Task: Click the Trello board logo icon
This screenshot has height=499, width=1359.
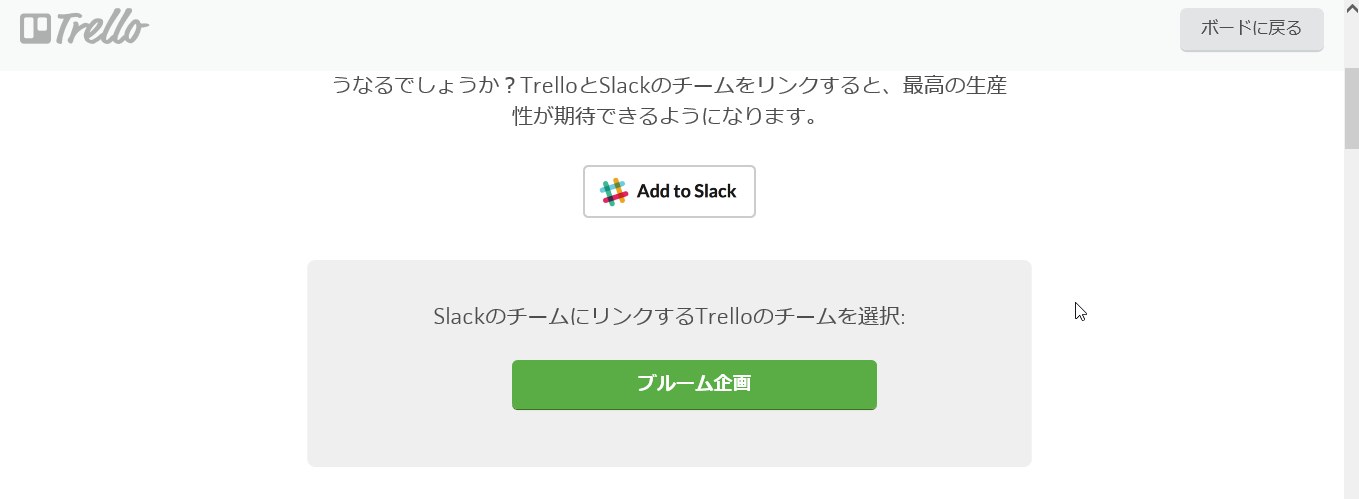Action: 35,28
